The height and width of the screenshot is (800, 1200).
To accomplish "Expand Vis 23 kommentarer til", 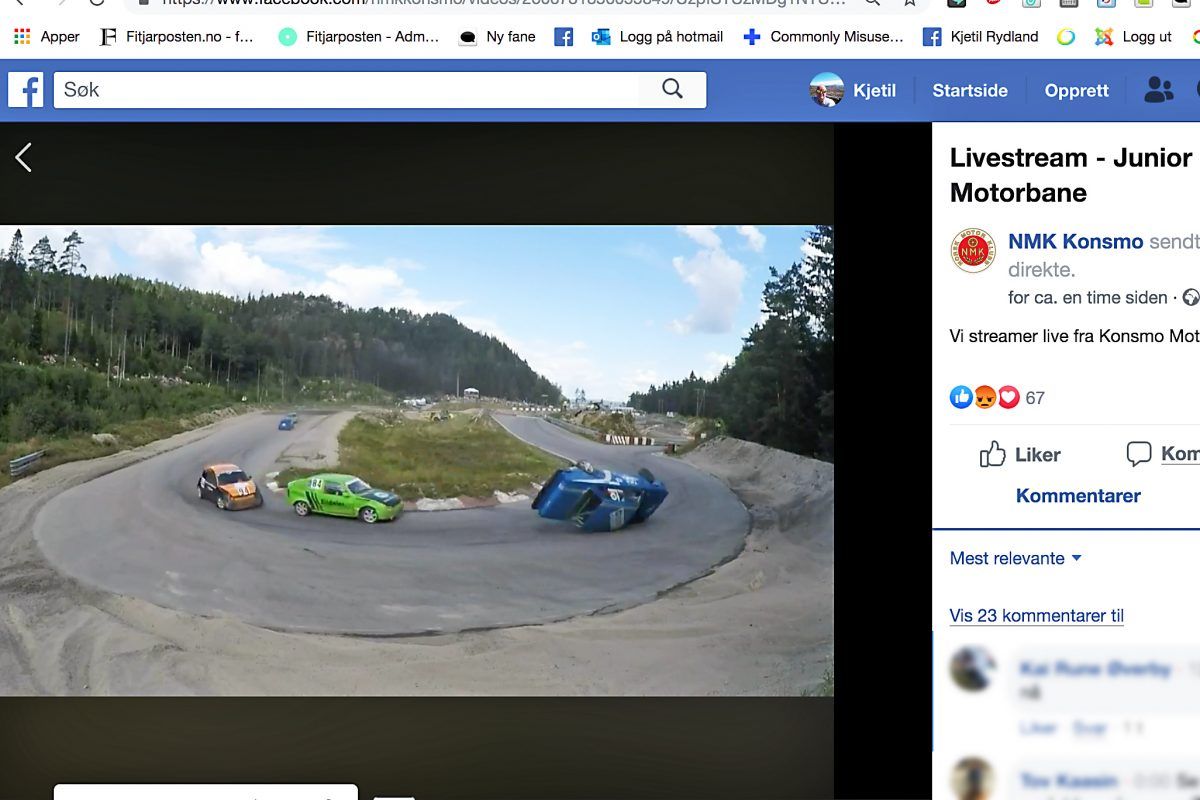I will (1037, 615).
